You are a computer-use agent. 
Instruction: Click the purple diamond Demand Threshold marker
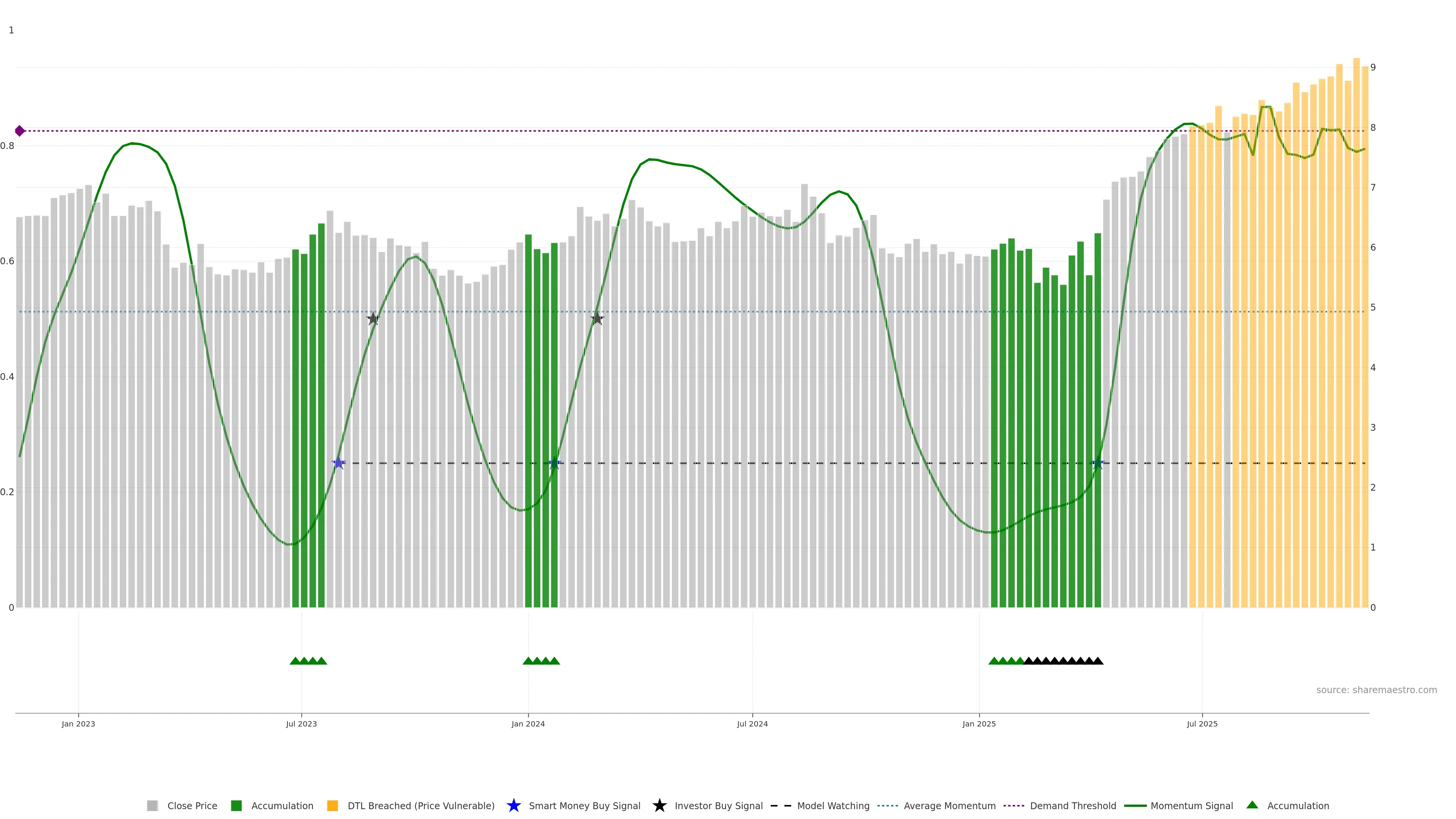point(20,131)
